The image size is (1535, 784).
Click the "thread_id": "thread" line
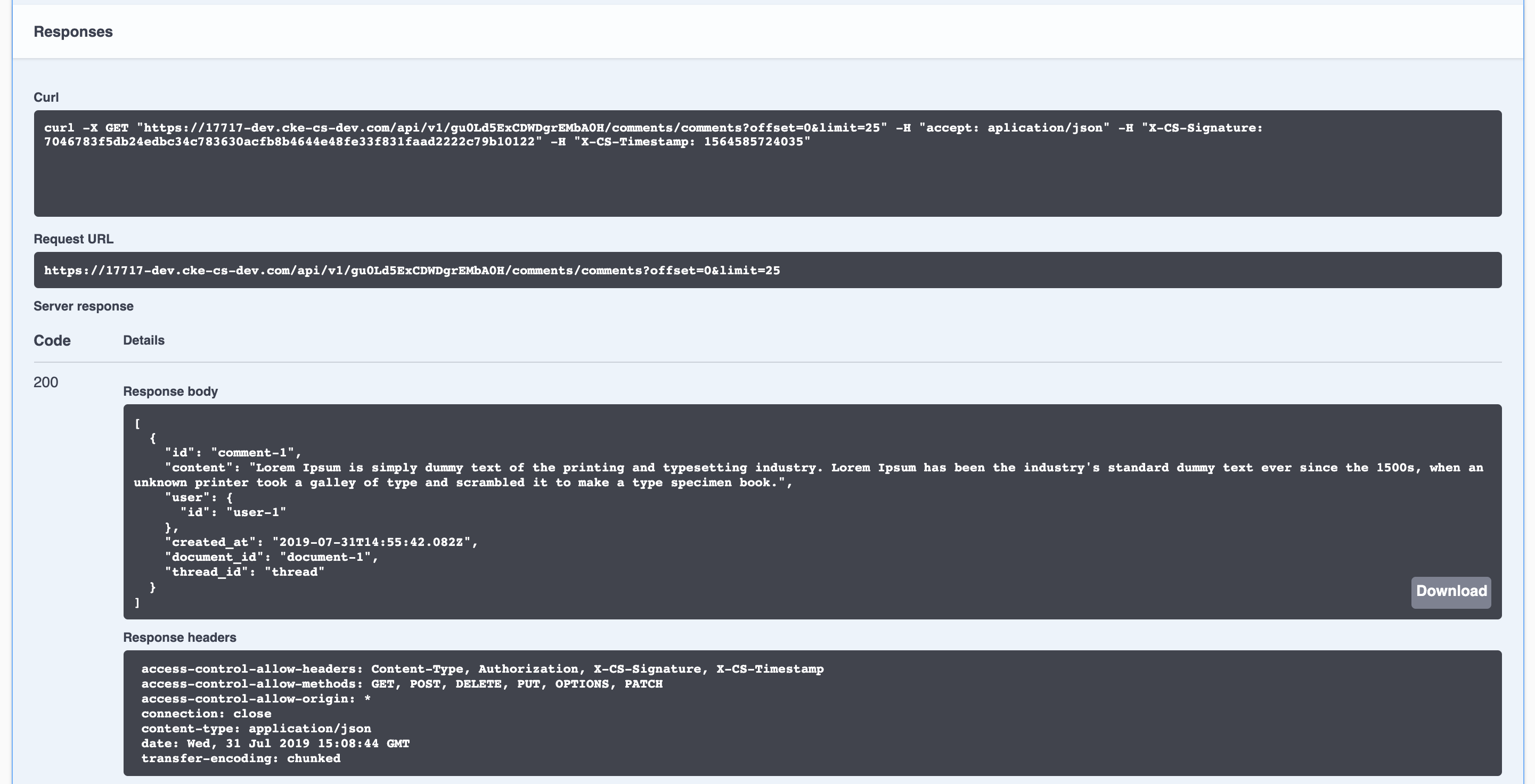coord(245,572)
